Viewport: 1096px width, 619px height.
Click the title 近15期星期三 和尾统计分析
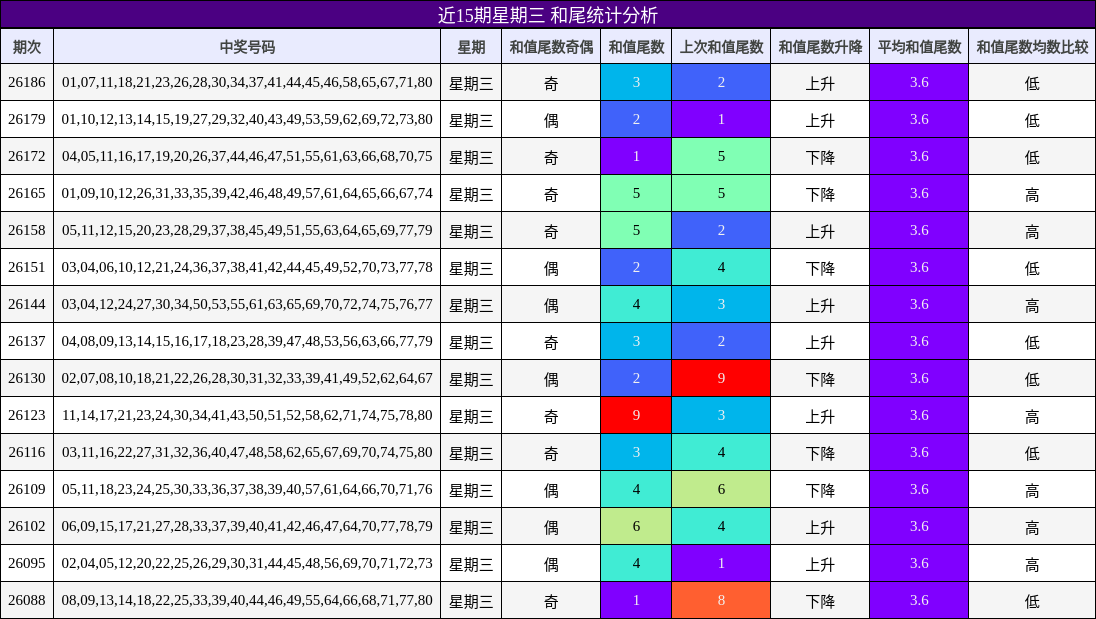pyautogui.click(x=548, y=15)
